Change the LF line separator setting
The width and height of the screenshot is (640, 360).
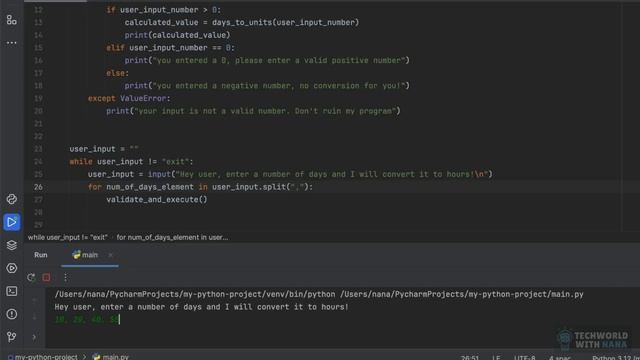[x=496, y=358]
